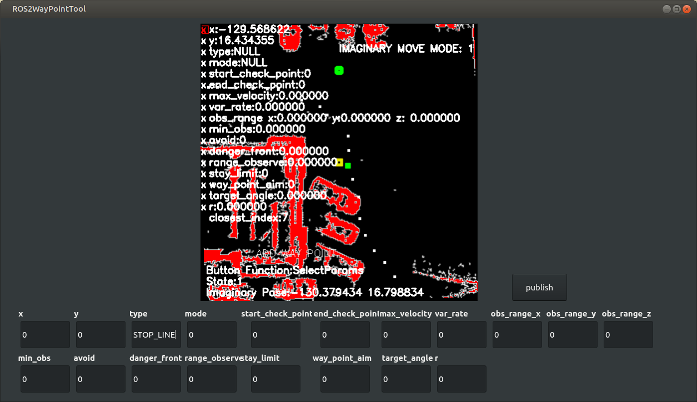Click the 'y:16.434355' overlay text
This screenshot has width=697, height=402.
pyautogui.click(x=241, y=40)
